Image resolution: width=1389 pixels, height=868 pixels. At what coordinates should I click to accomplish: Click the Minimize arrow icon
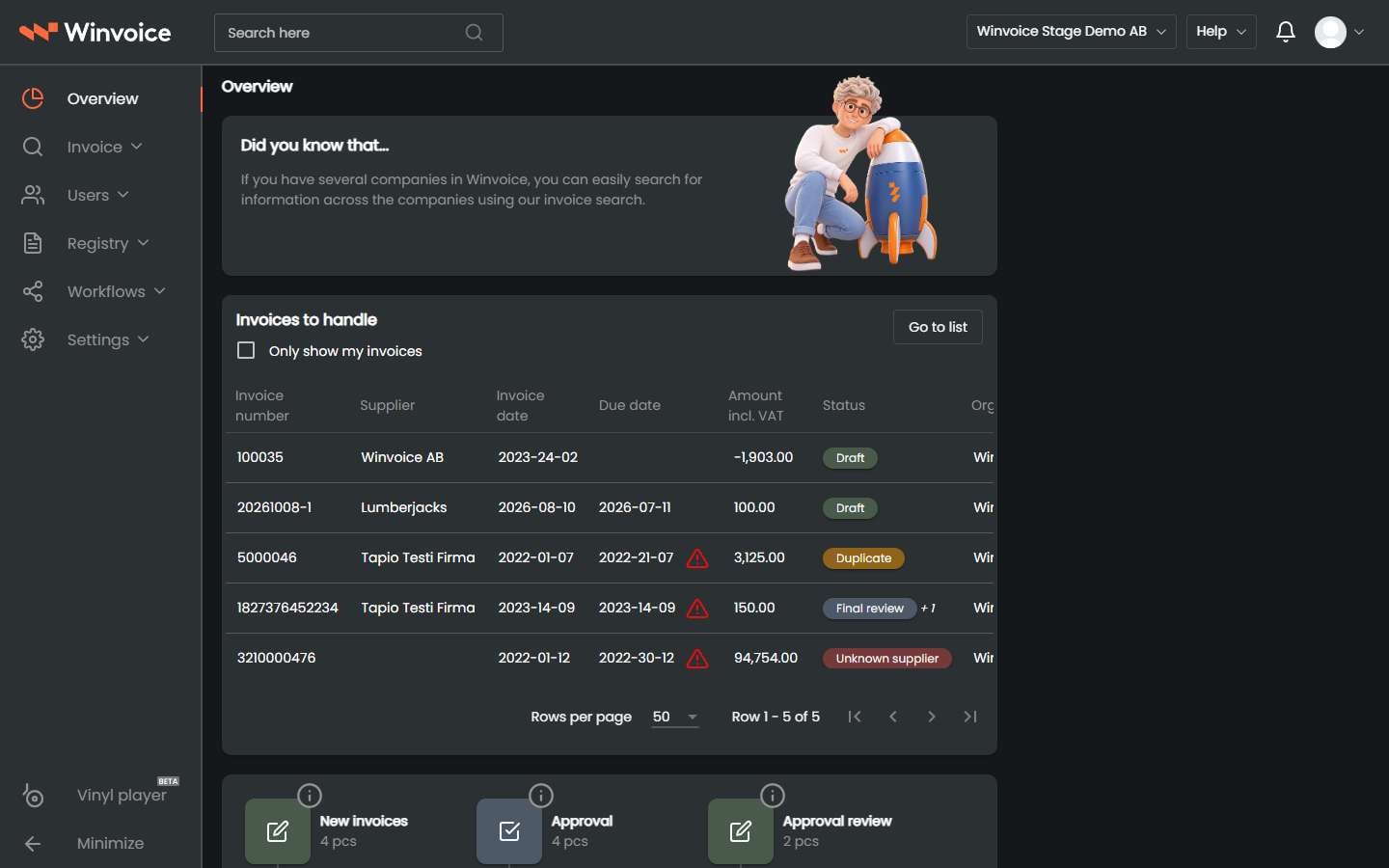(x=33, y=843)
